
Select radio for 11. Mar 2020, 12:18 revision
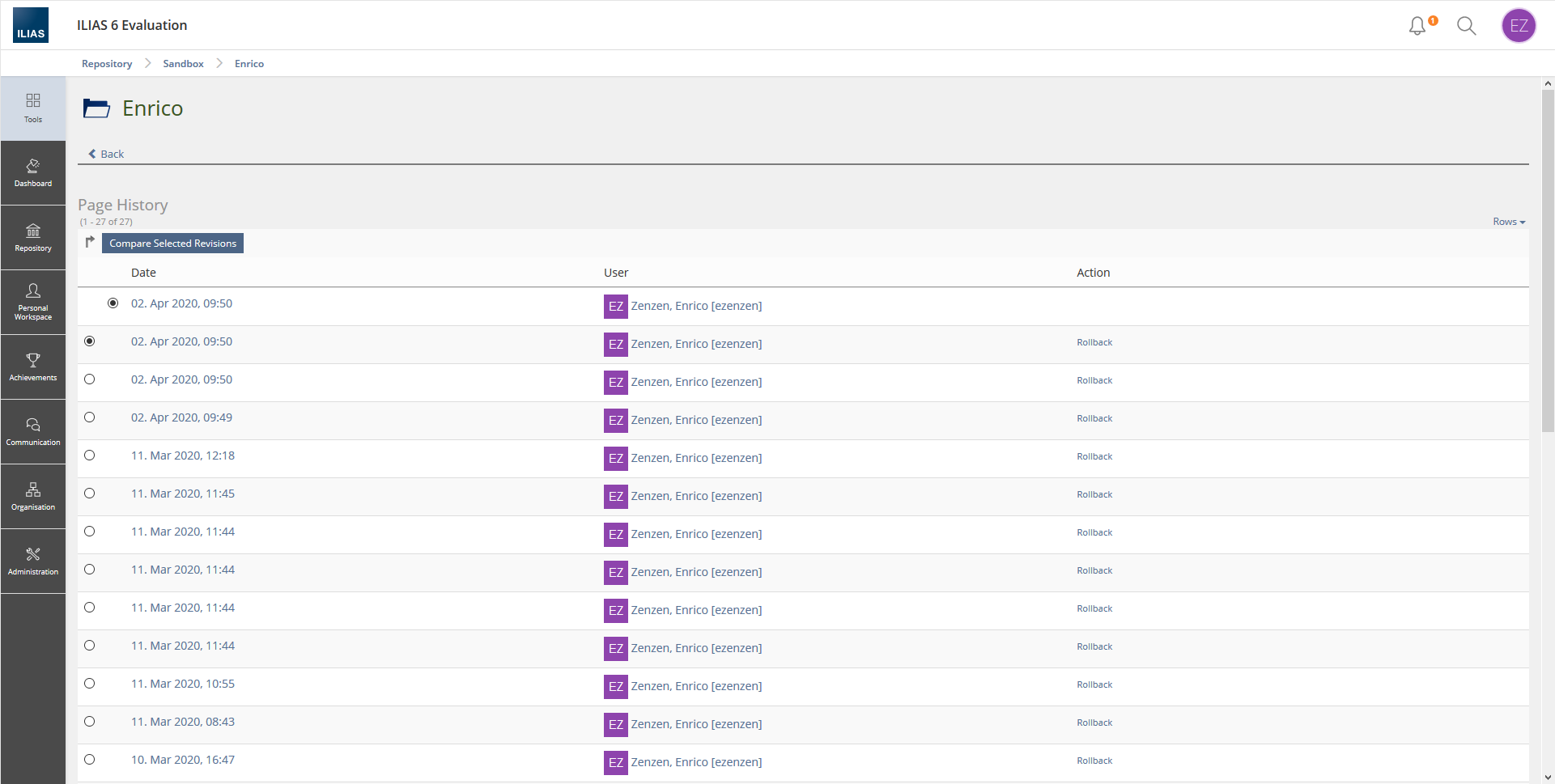pos(90,456)
